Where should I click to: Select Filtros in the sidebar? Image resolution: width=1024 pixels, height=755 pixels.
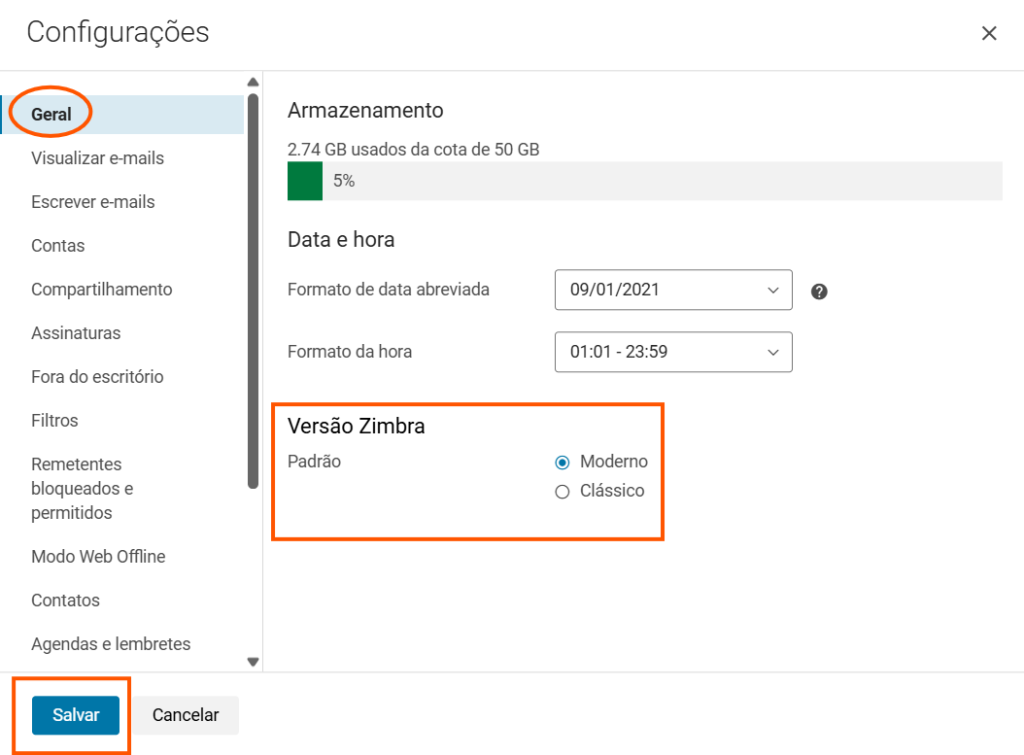tap(54, 421)
